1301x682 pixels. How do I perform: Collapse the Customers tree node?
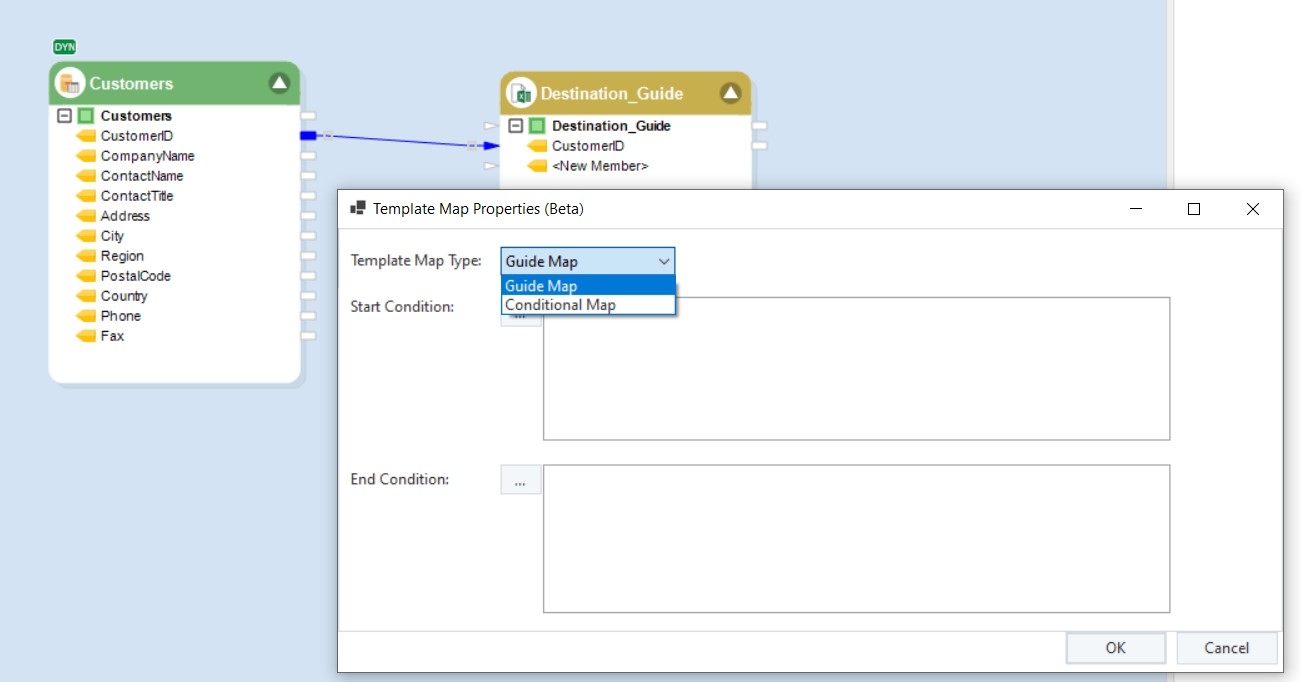[x=64, y=116]
